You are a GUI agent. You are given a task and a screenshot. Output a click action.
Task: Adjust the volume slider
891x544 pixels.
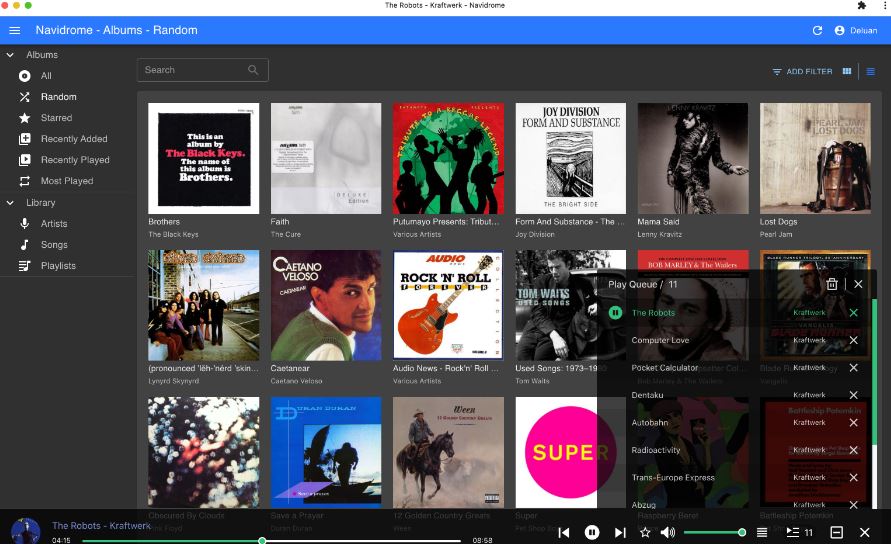pyautogui.click(x=715, y=533)
